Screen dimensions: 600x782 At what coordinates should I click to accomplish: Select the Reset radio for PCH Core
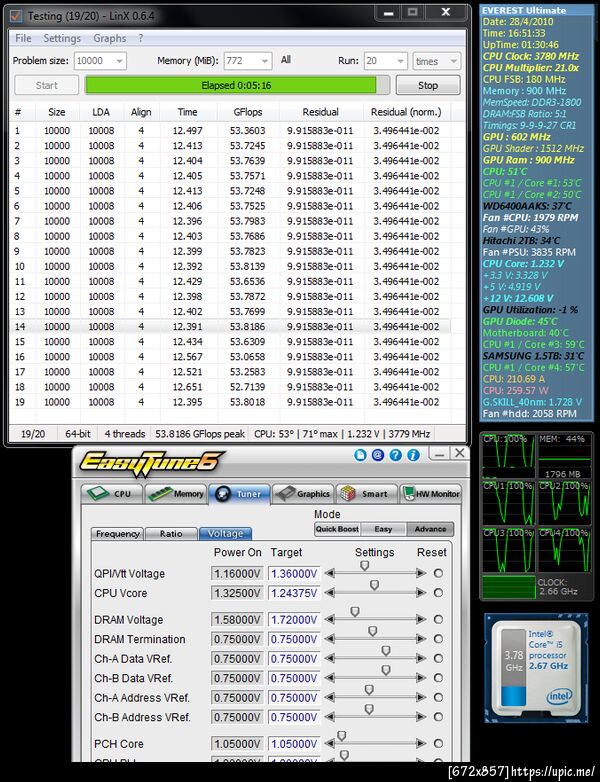click(x=438, y=744)
